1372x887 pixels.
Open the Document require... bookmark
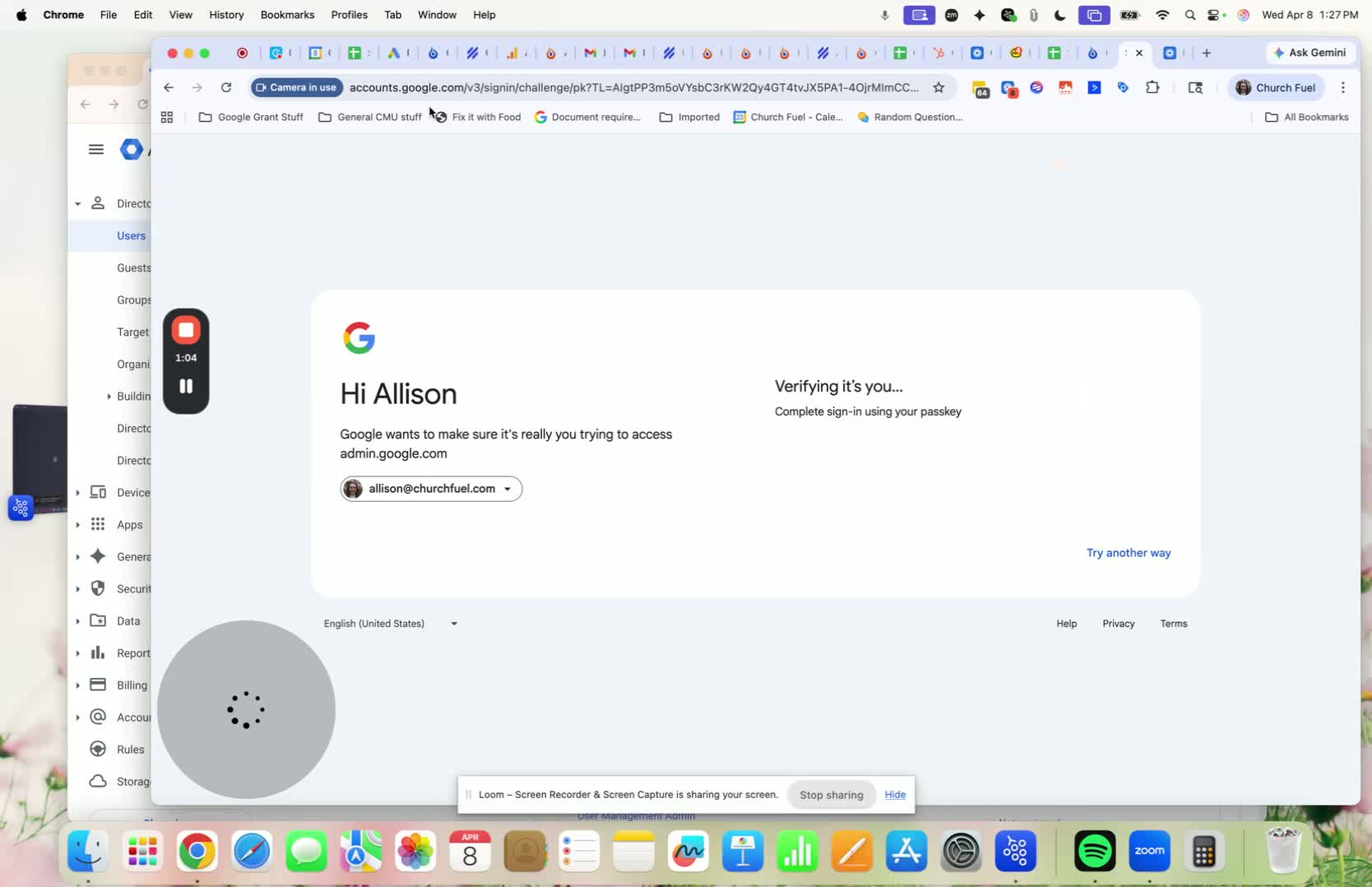coord(587,117)
